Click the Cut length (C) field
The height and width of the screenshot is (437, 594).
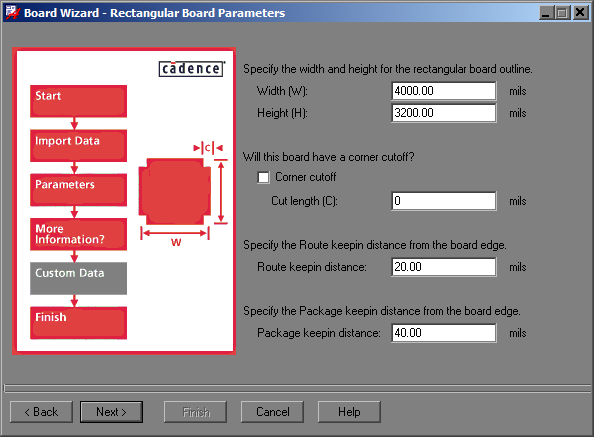[x=444, y=201]
